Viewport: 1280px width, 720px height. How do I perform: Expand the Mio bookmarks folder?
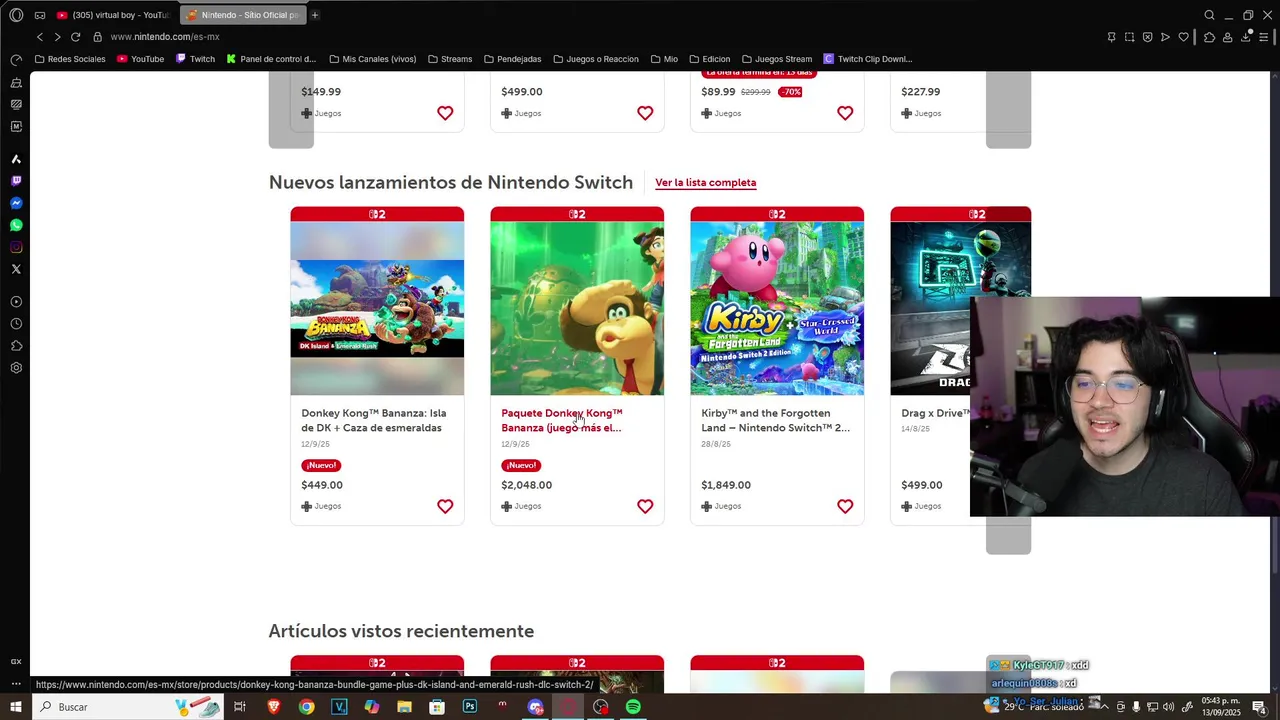[x=664, y=59]
